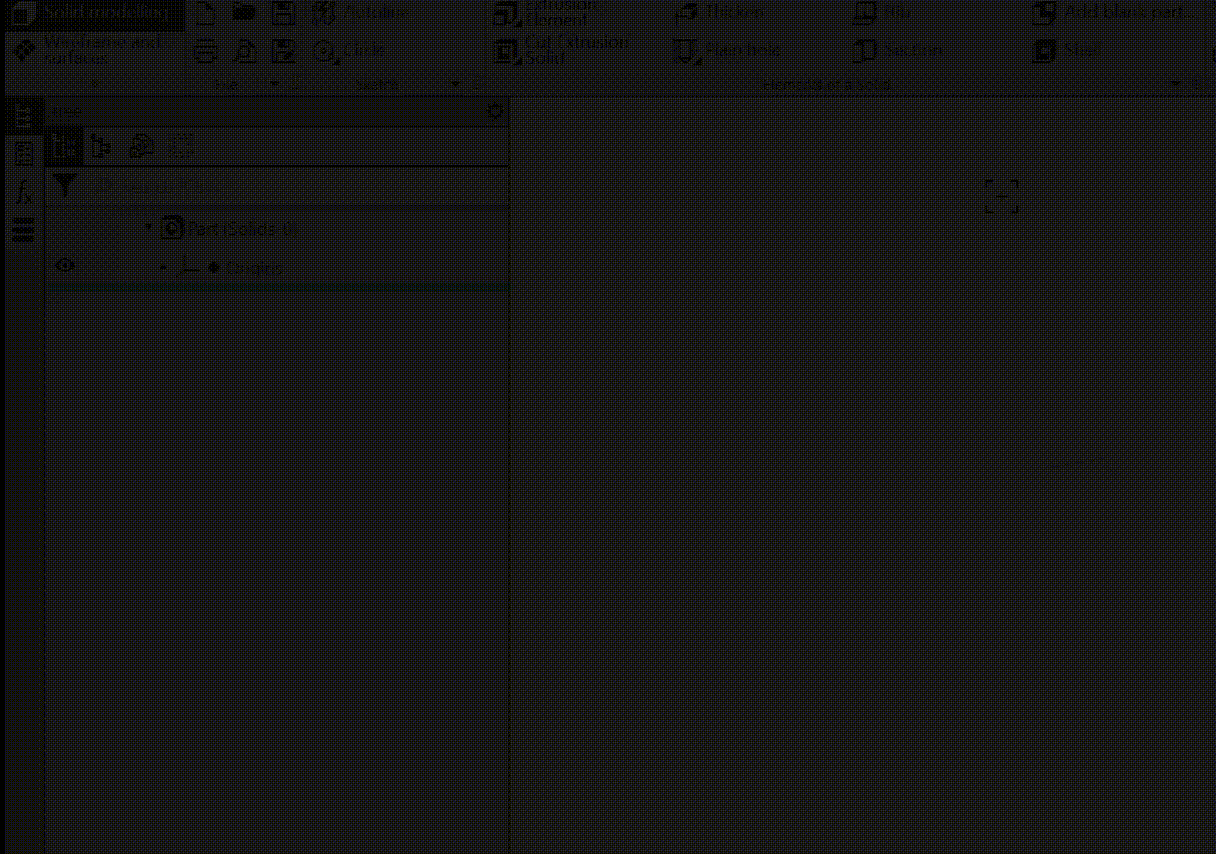
Task: Click the tree search input field
Action: [x=290, y=186]
